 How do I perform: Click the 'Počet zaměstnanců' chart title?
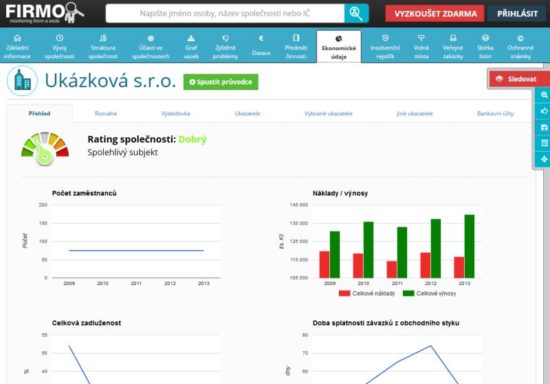click(x=84, y=193)
